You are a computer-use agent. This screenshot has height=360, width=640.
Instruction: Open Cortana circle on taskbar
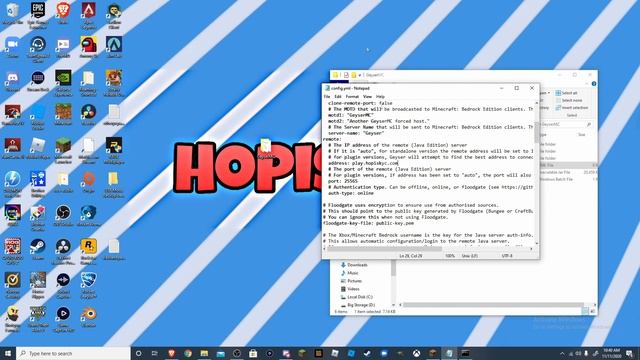point(138,353)
